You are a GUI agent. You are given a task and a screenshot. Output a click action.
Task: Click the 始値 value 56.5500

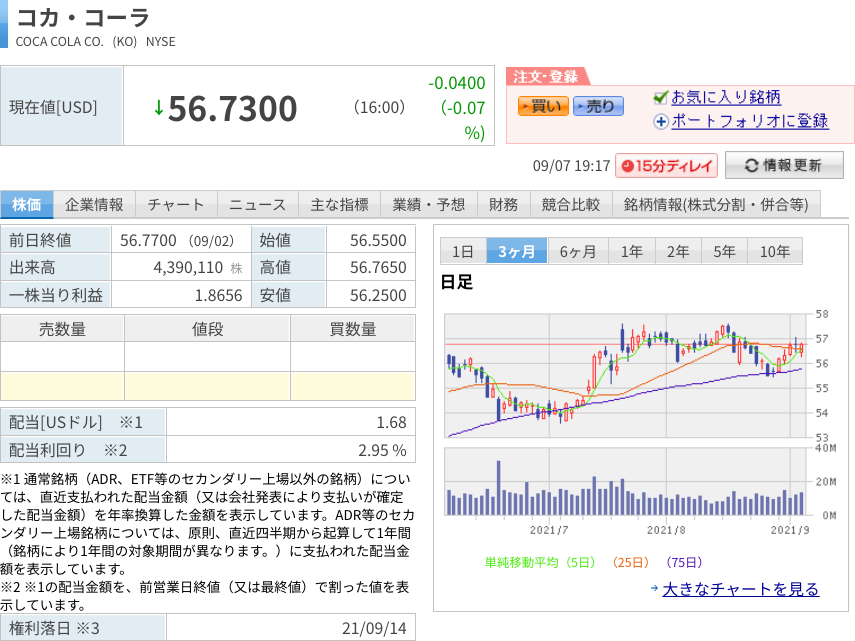(378, 240)
